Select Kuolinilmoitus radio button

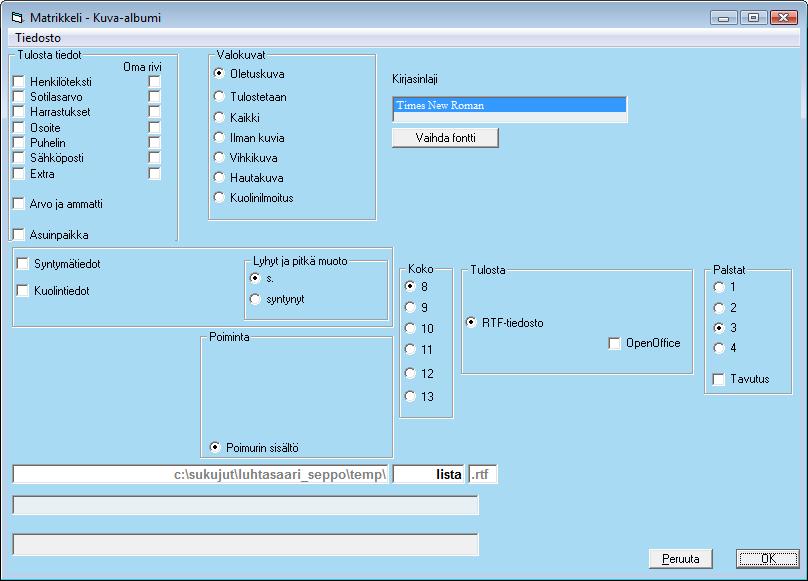tap(219, 197)
